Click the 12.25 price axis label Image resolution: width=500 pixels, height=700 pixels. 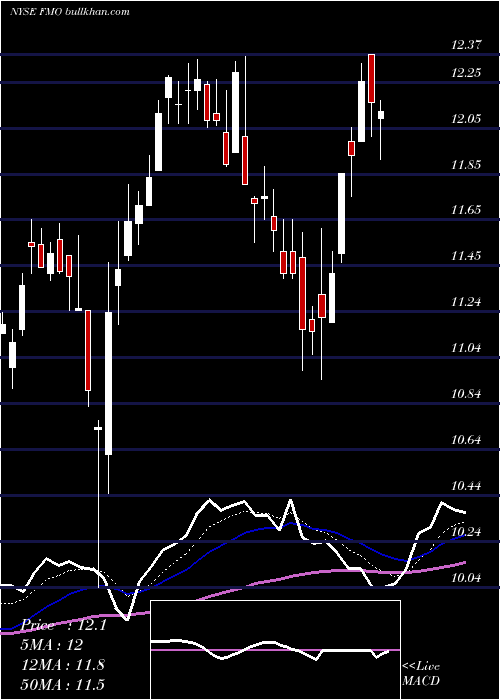[466, 73]
